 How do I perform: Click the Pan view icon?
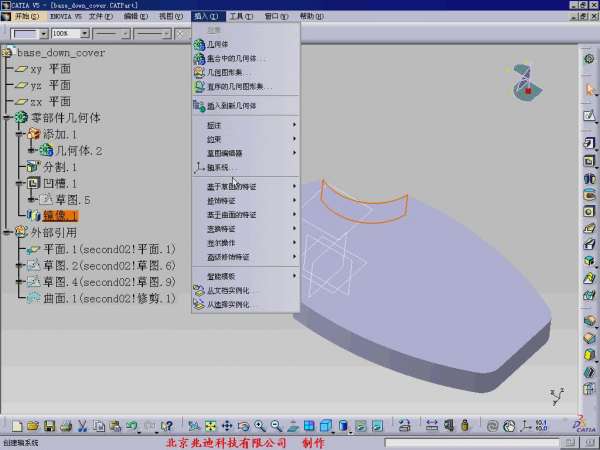coord(227,426)
